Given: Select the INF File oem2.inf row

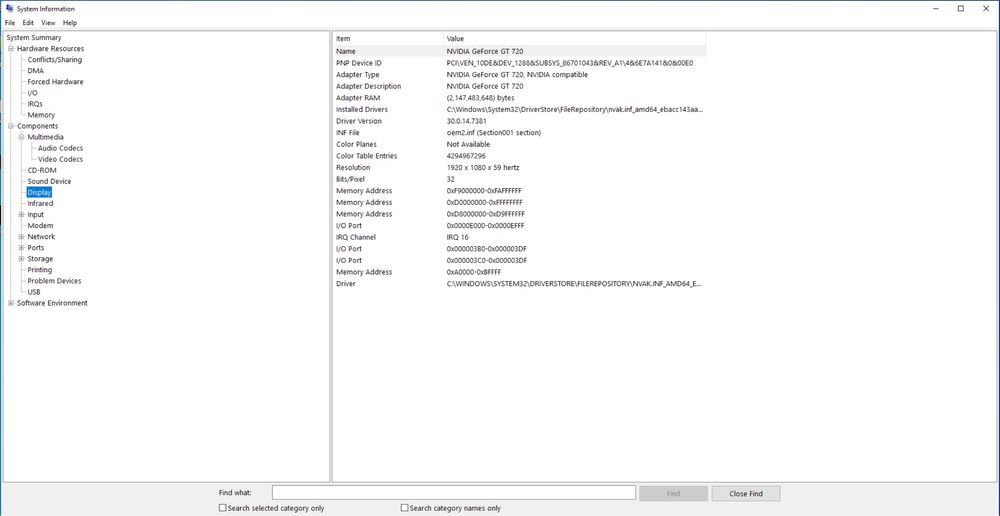Looking at the screenshot, I should [x=520, y=133].
